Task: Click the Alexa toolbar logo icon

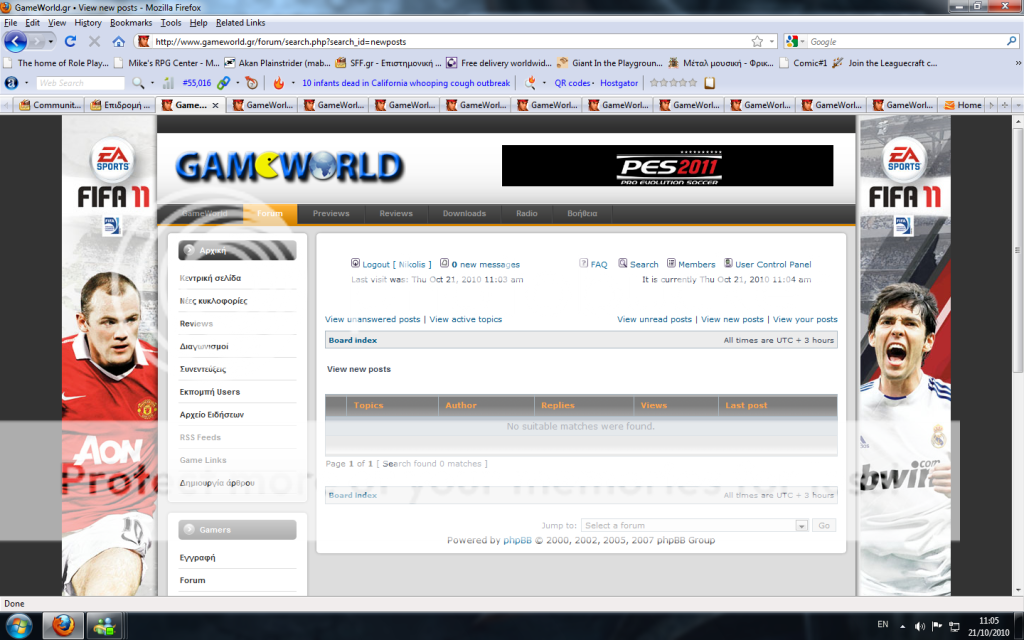Action: click(x=11, y=83)
